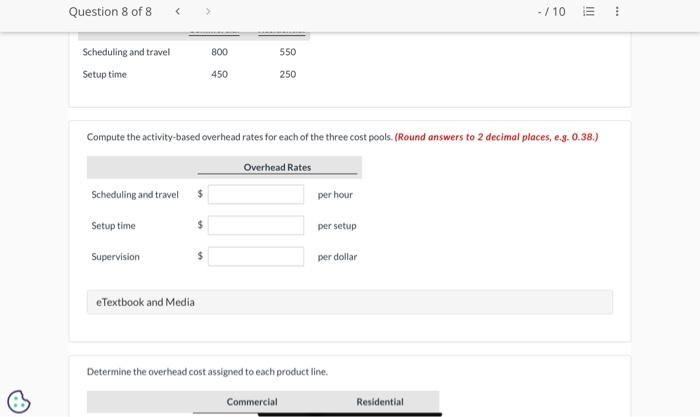The image size is (700, 417).
Task: Click the Supervision rate input field
Action: click(256, 256)
